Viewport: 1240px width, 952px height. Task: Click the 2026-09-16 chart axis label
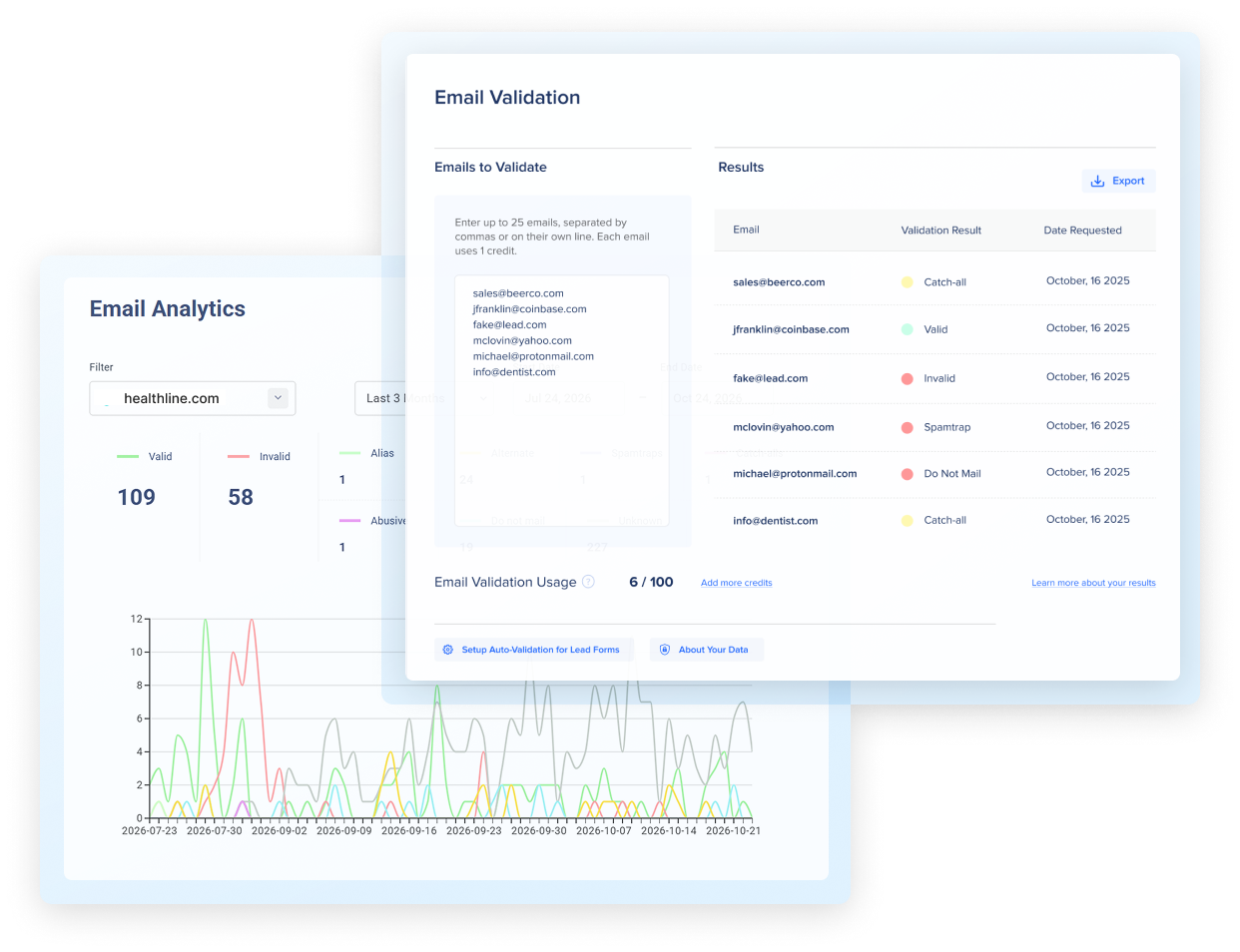[409, 830]
